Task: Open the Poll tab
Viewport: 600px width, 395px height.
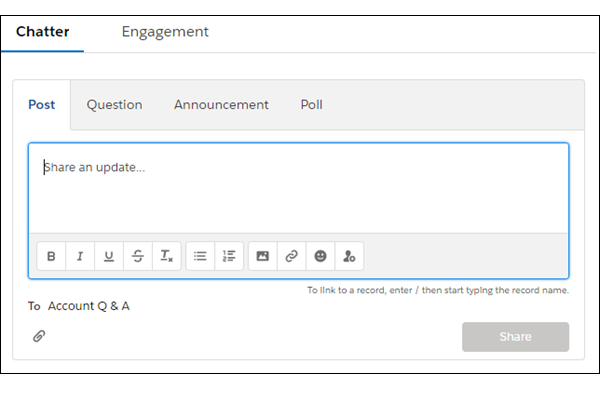Action: [x=311, y=104]
